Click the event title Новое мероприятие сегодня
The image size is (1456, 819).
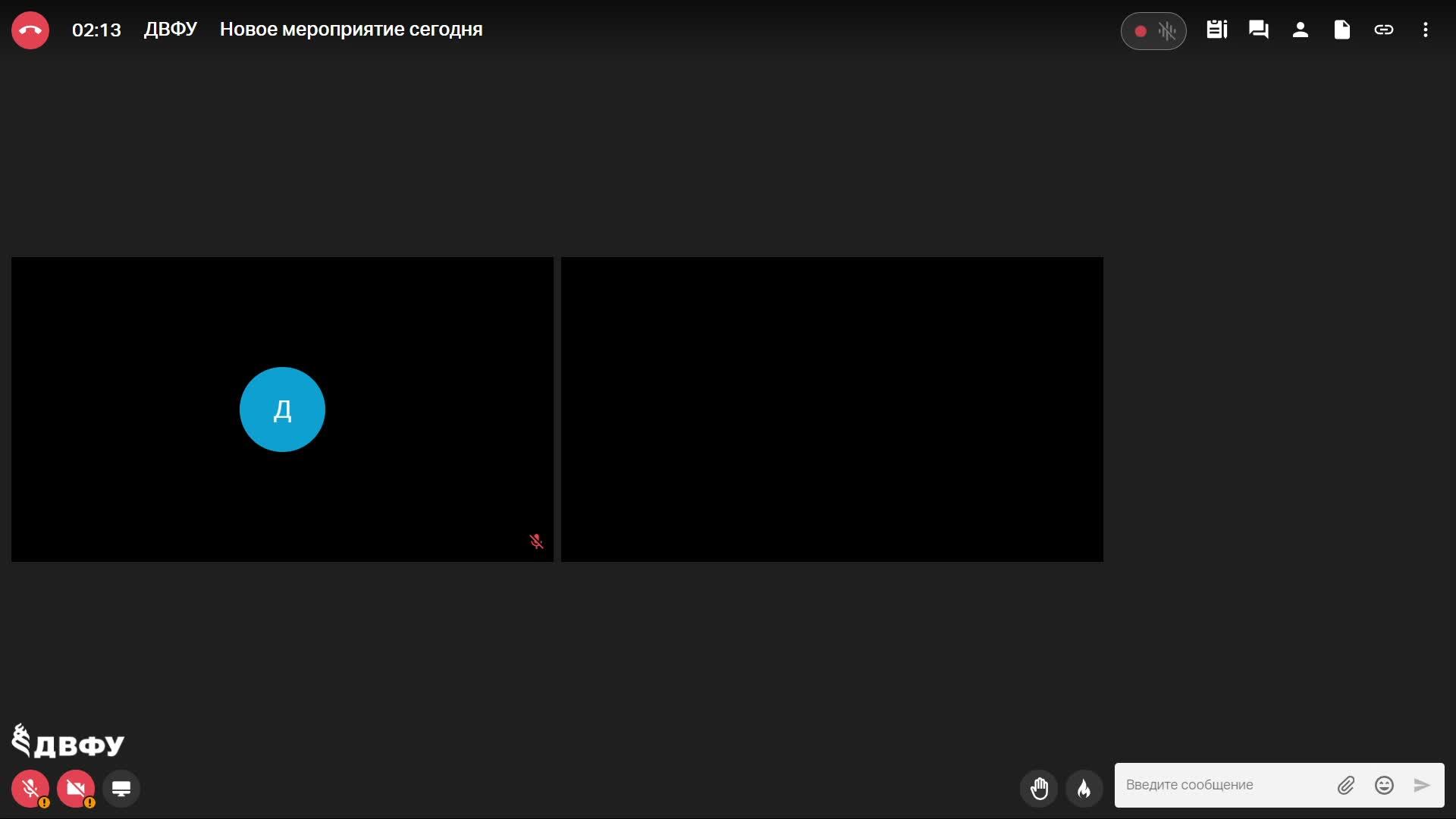(x=351, y=30)
